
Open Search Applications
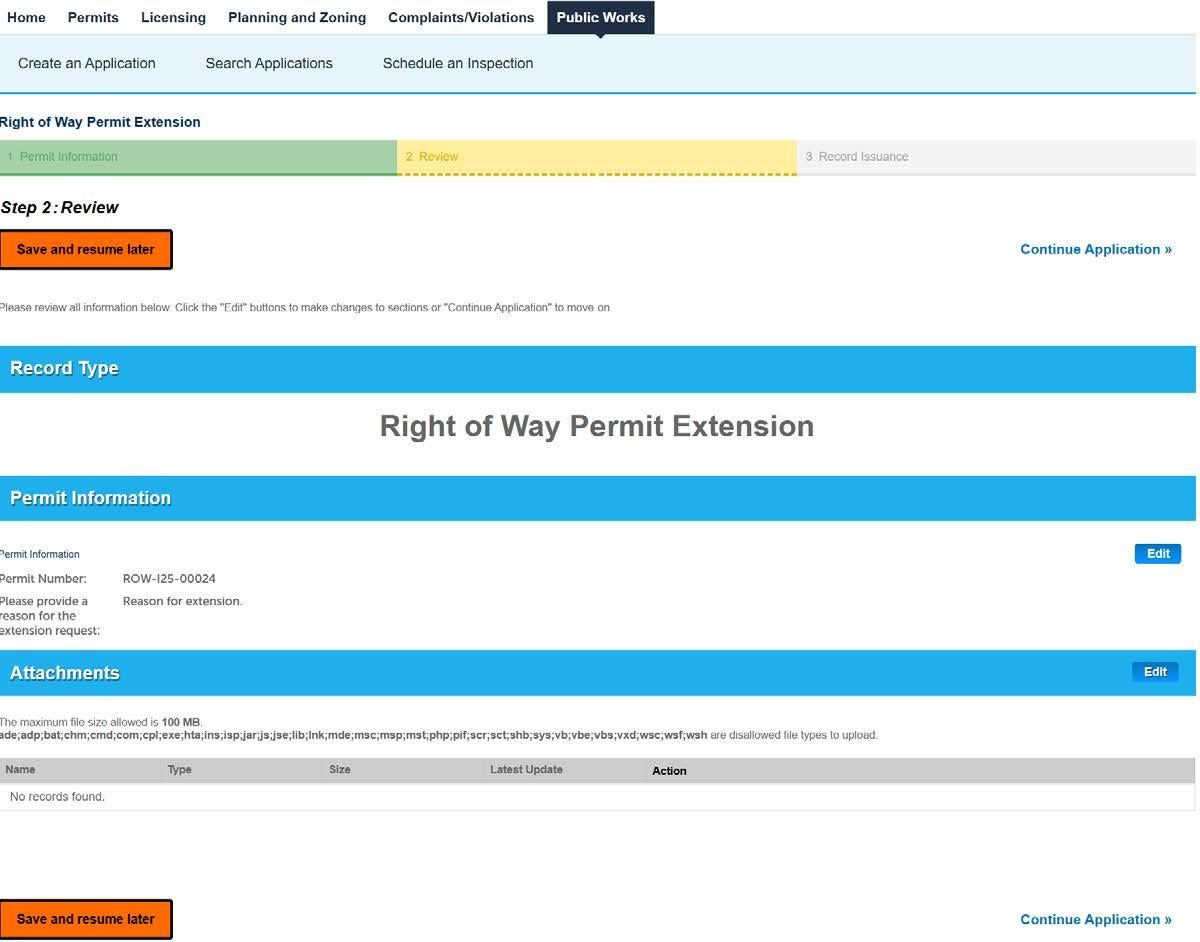268,63
